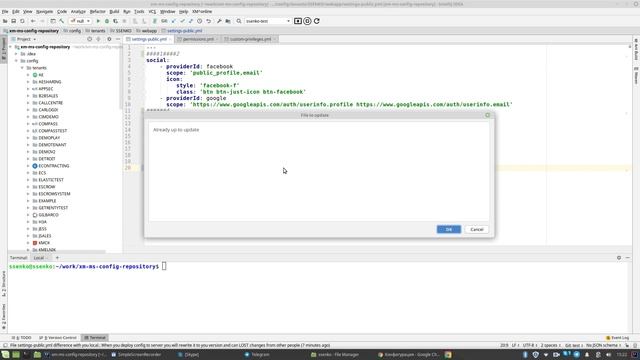640x360 pixels.
Task: Click the VCS Commit checkmark icon
Action: (x=182, y=21)
